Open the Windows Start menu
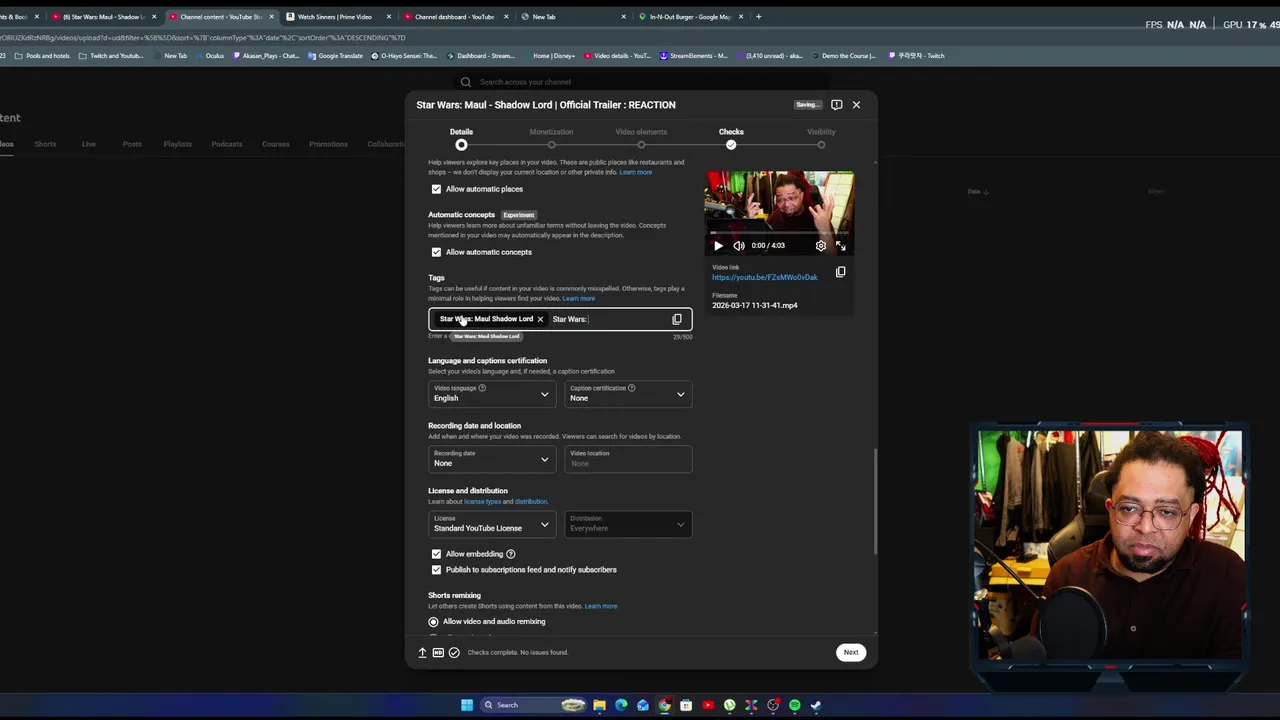This screenshot has width=1280, height=720. [x=467, y=705]
